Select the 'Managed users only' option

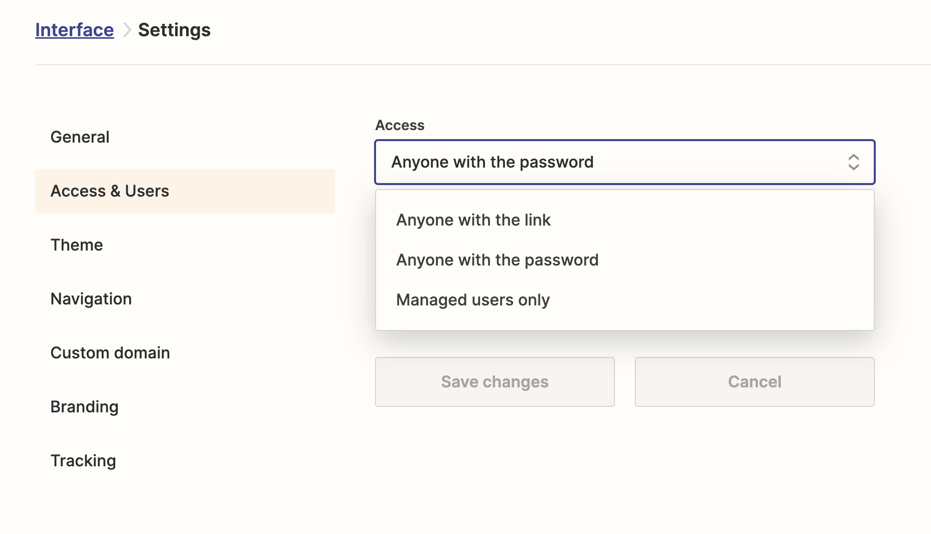[x=473, y=300]
